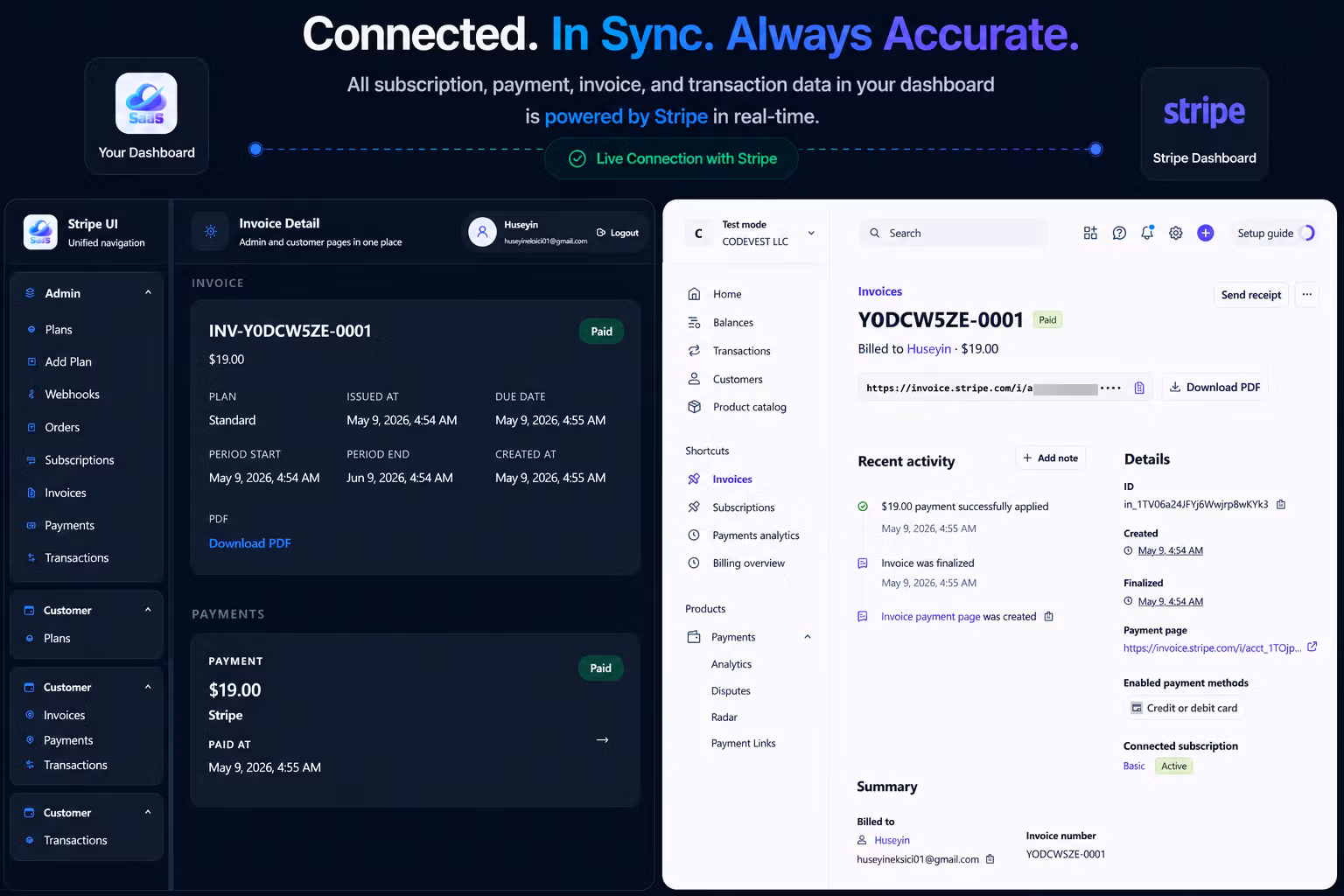Open Customers in Stripe sidebar
Viewport: 1344px width, 896px height.
[738, 379]
